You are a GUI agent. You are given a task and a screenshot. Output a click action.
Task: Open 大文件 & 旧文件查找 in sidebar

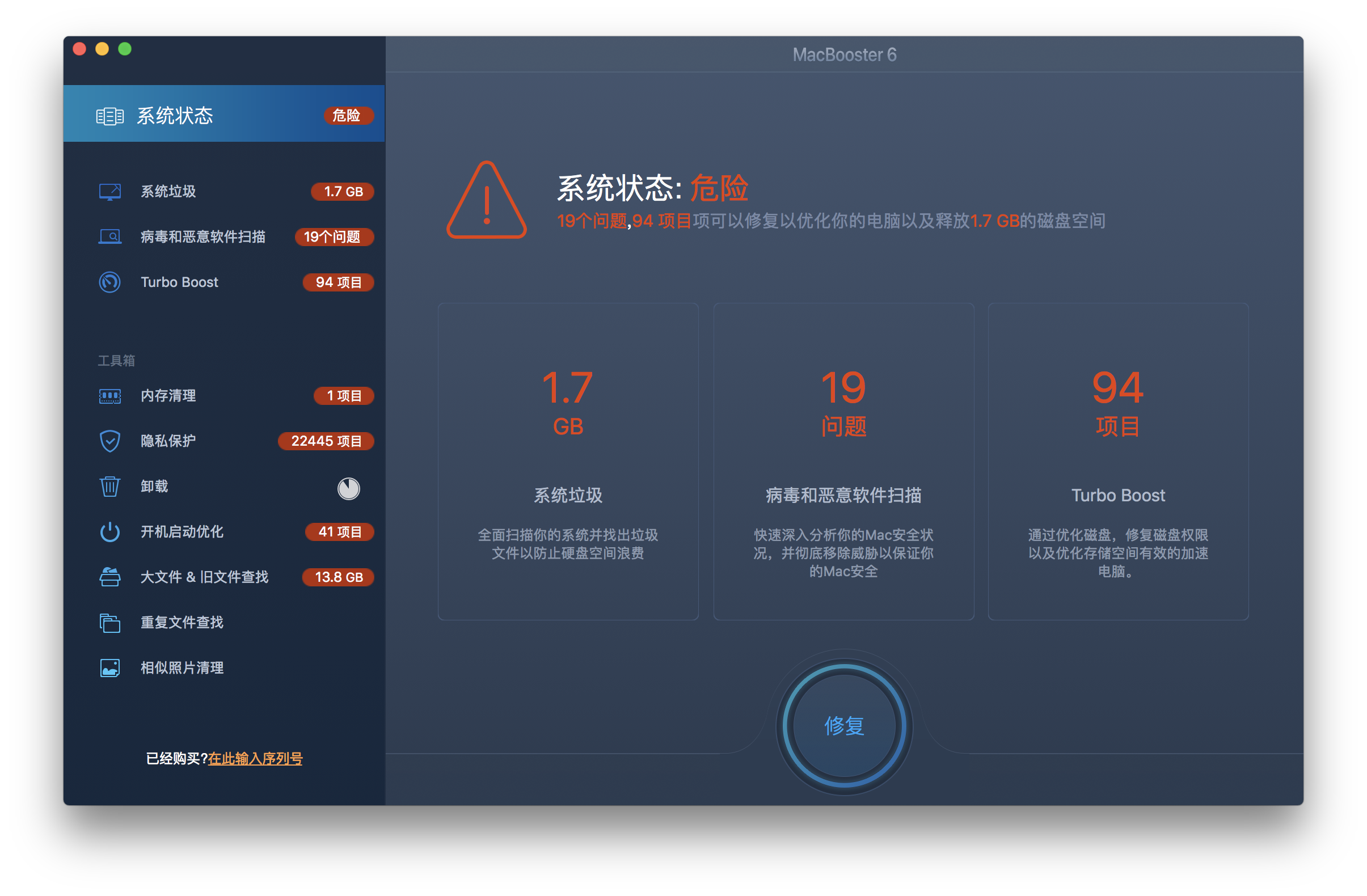(x=224, y=577)
